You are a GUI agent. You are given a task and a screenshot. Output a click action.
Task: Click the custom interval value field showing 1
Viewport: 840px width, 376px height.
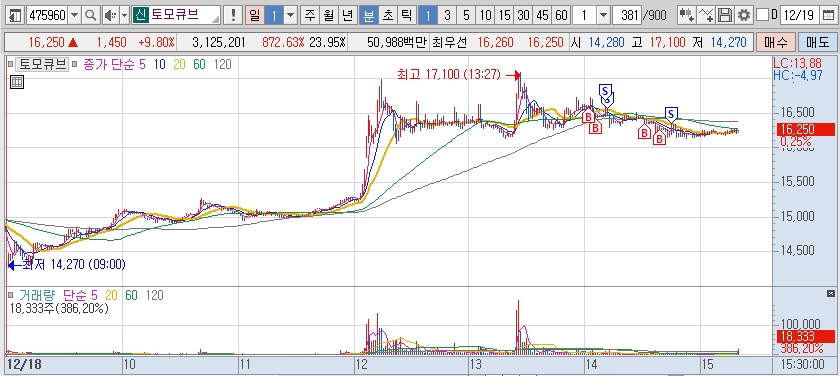[x=584, y=16]
